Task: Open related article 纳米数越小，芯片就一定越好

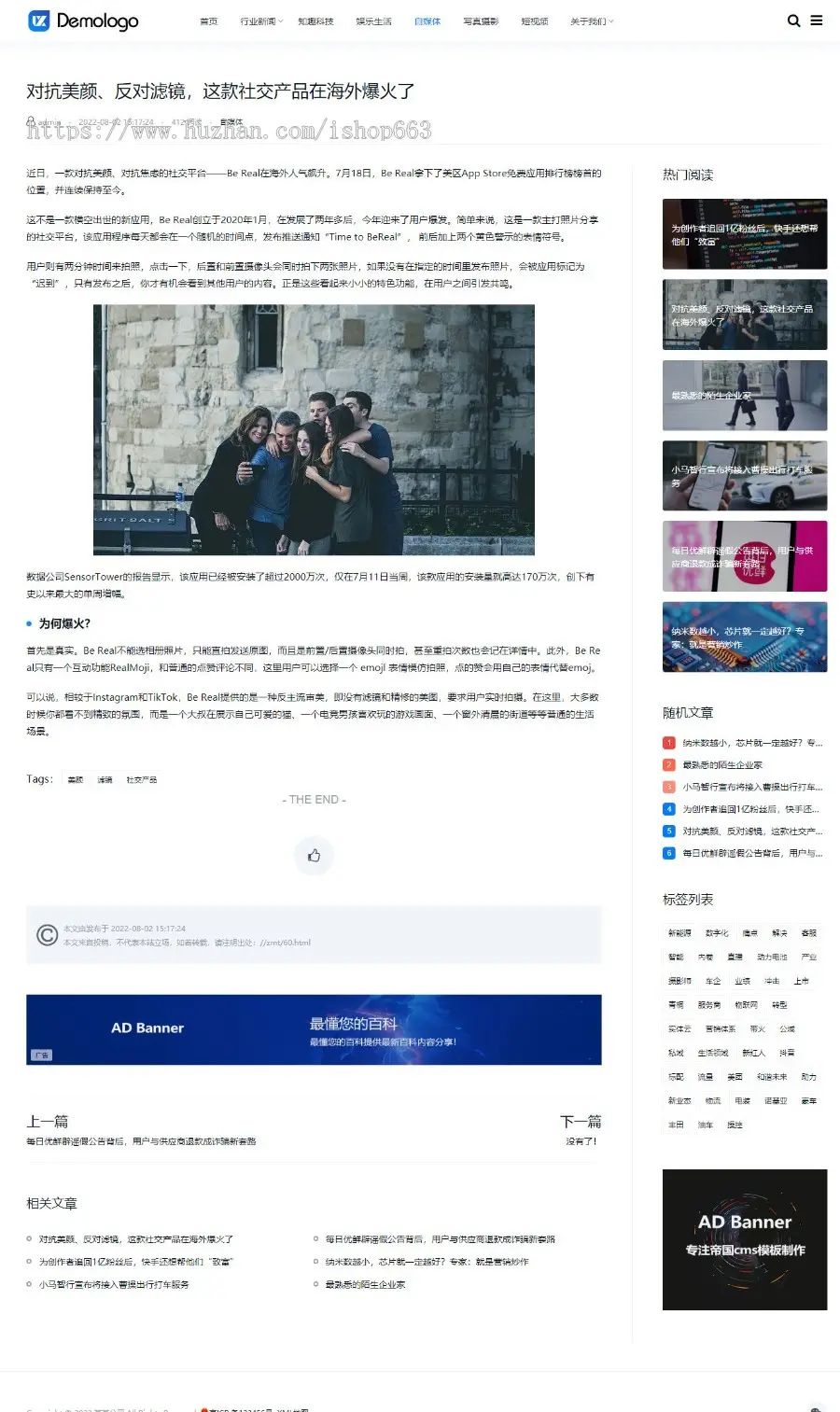Action: 427,1262
